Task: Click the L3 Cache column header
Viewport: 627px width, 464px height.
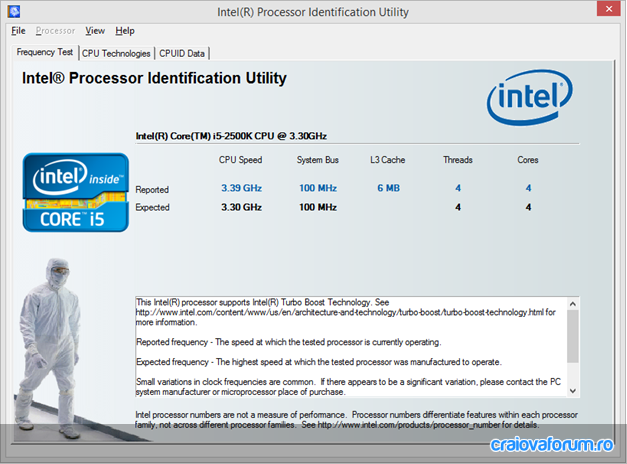Action: point(387,160)
